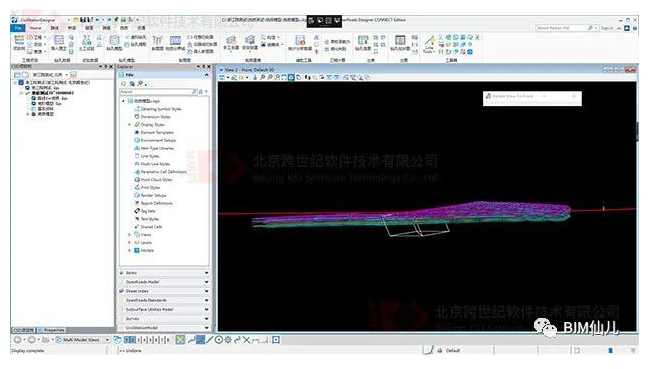The height and width of the screenshot is (369, 650).
Task: Click the Search Ribbon input box
Action: pyautogui.click(x=561, y=28)
